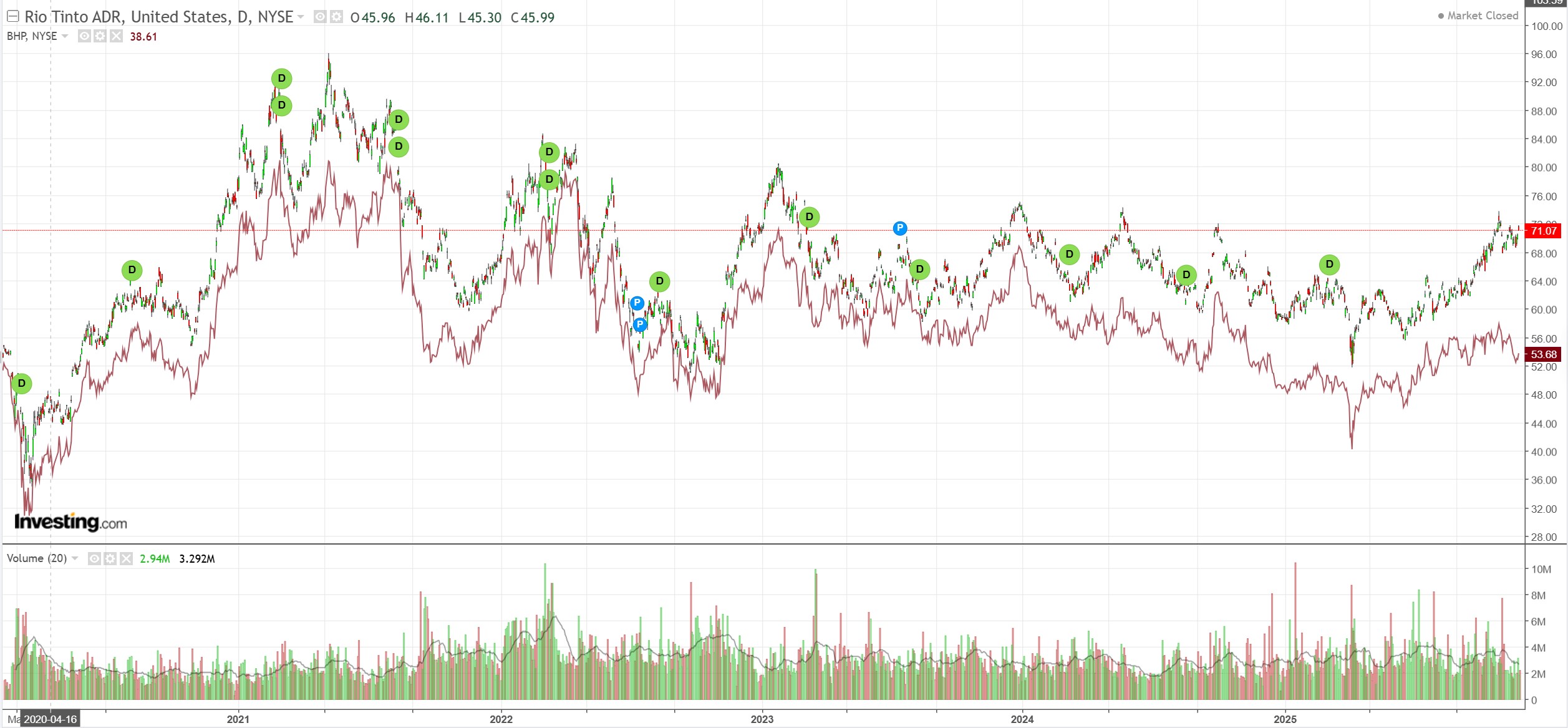Viewport: 1568px width, 728px height.
Task: Click the Investing.com logo link
Action: pos(70,522)
